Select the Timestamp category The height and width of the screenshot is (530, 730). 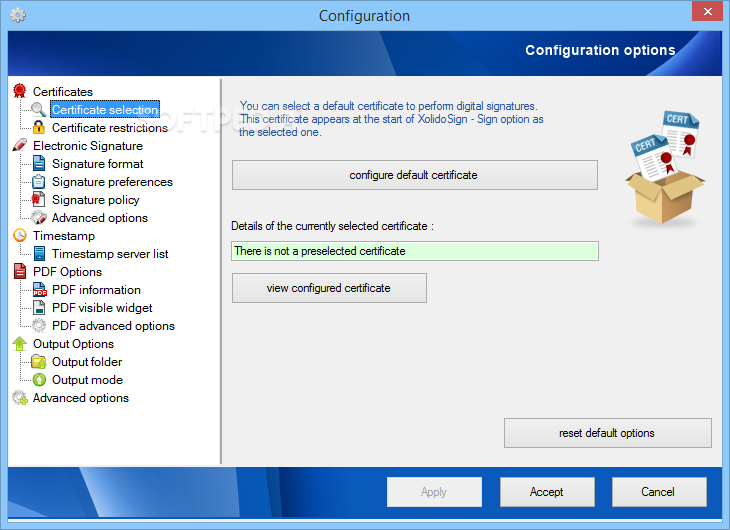point(64,236)
